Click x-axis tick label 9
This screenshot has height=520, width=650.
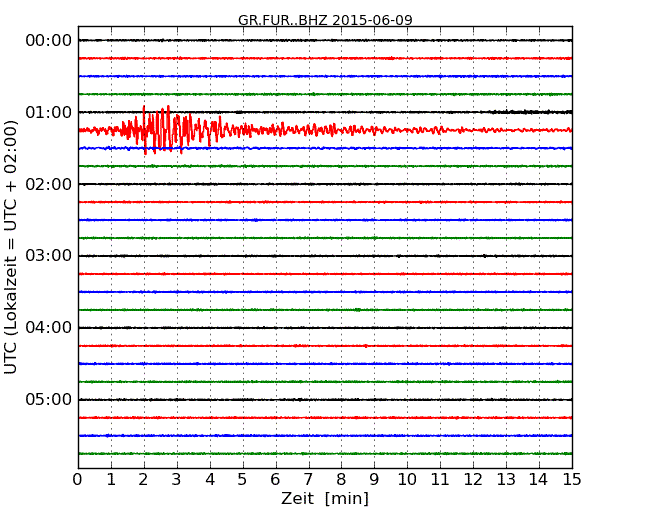[374, 480]
